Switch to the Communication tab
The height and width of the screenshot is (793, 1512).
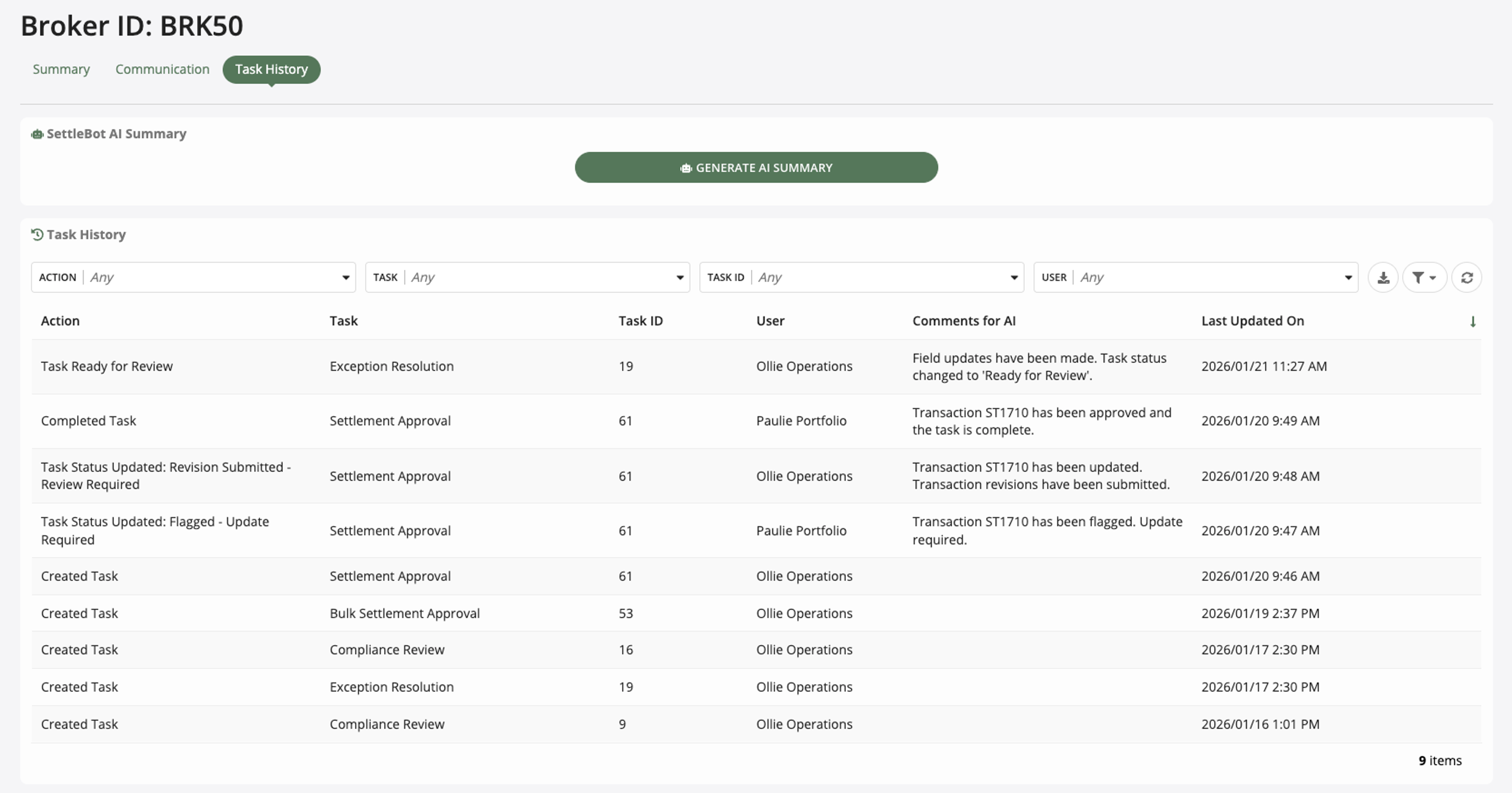click(x=162, y=69)
